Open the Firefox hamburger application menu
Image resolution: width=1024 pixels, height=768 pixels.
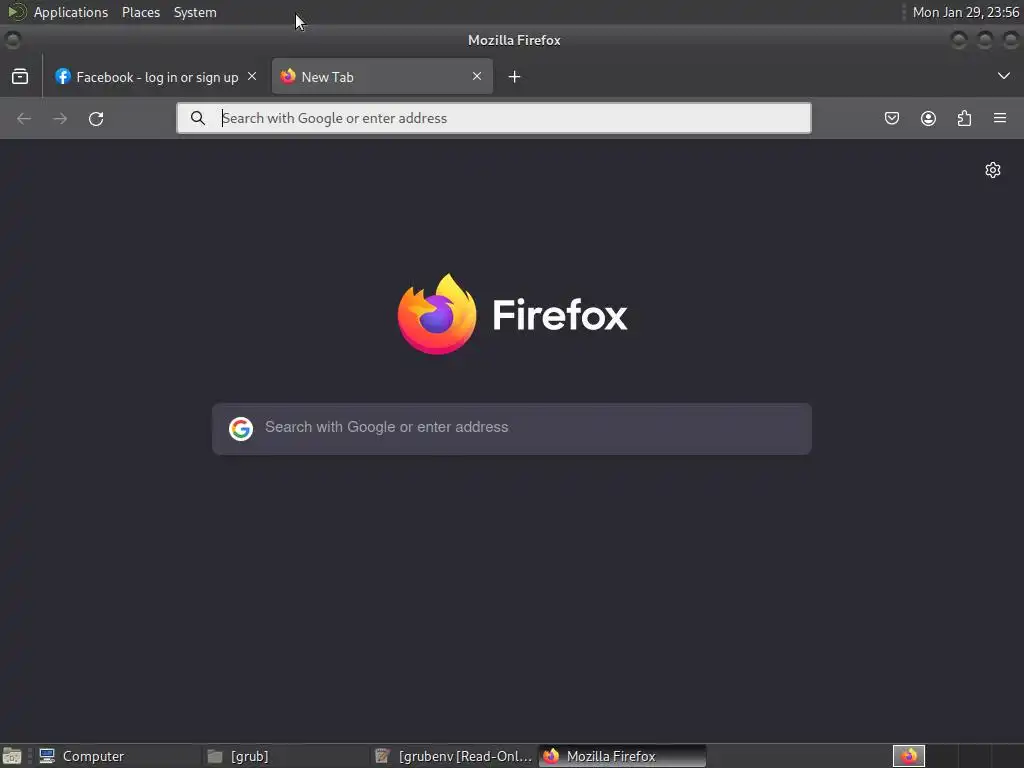coord(1000,118)
